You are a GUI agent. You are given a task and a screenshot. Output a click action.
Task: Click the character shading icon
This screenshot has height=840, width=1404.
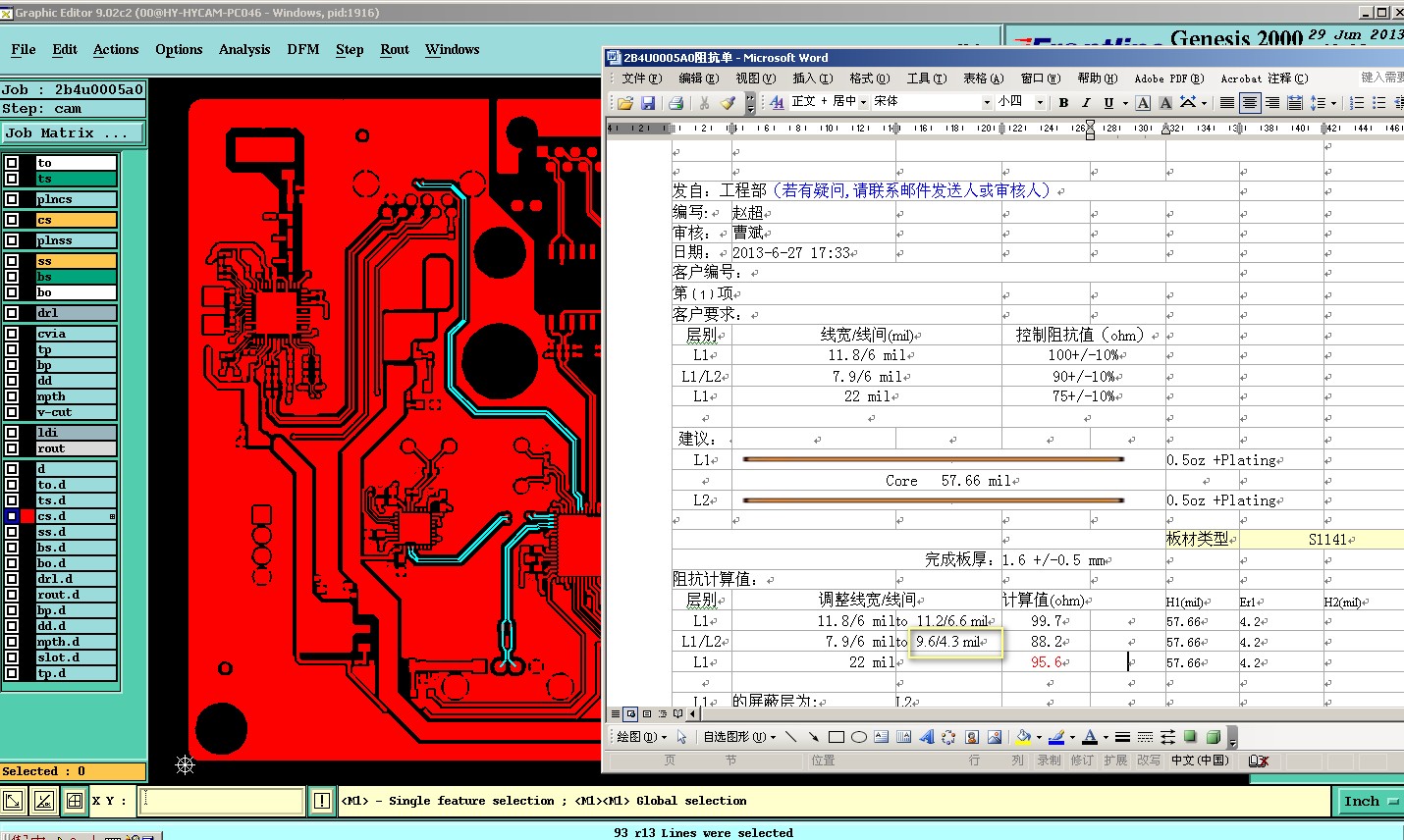(1165, 102)
